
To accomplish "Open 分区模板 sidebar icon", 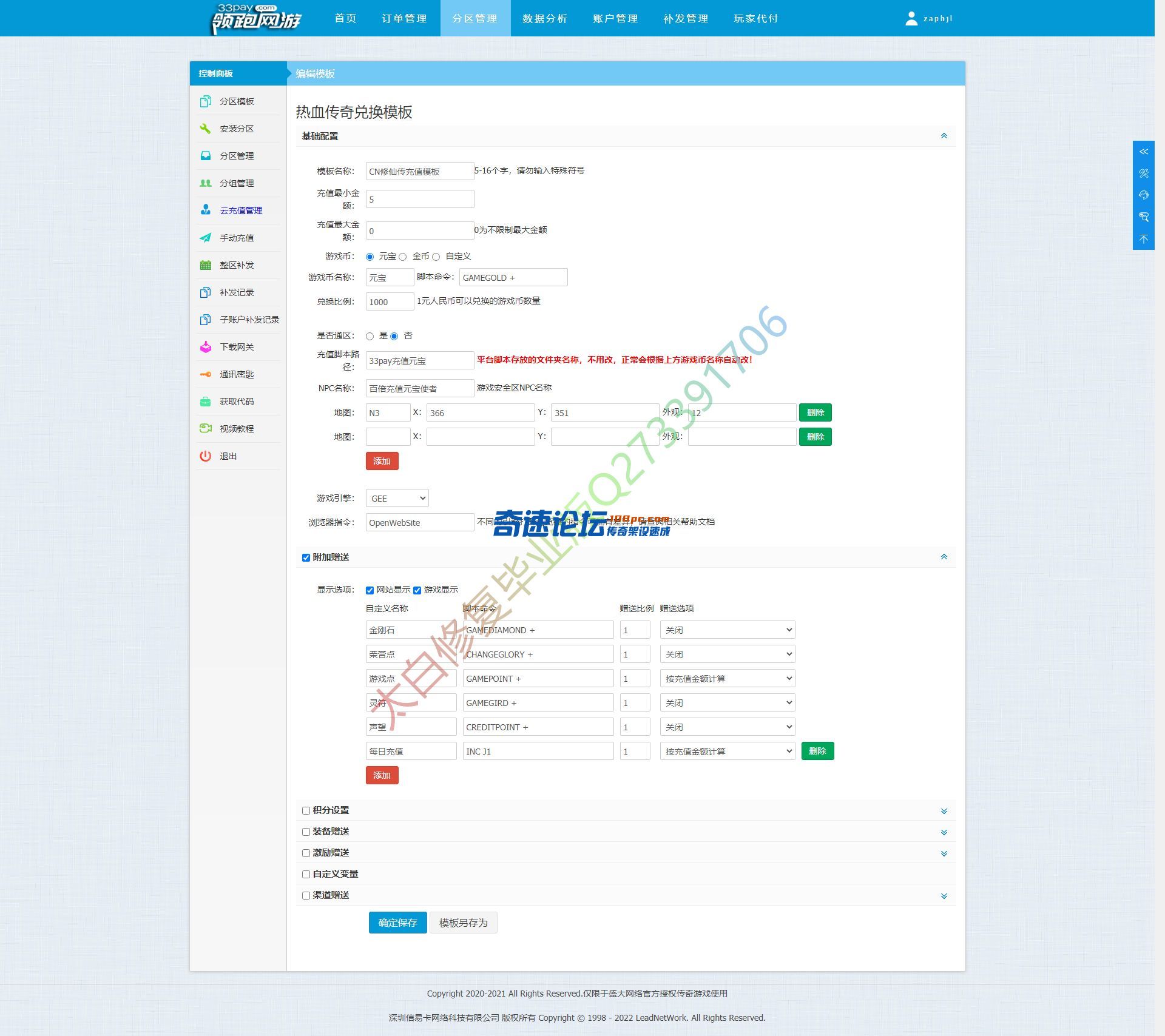I will click(206, 101).
